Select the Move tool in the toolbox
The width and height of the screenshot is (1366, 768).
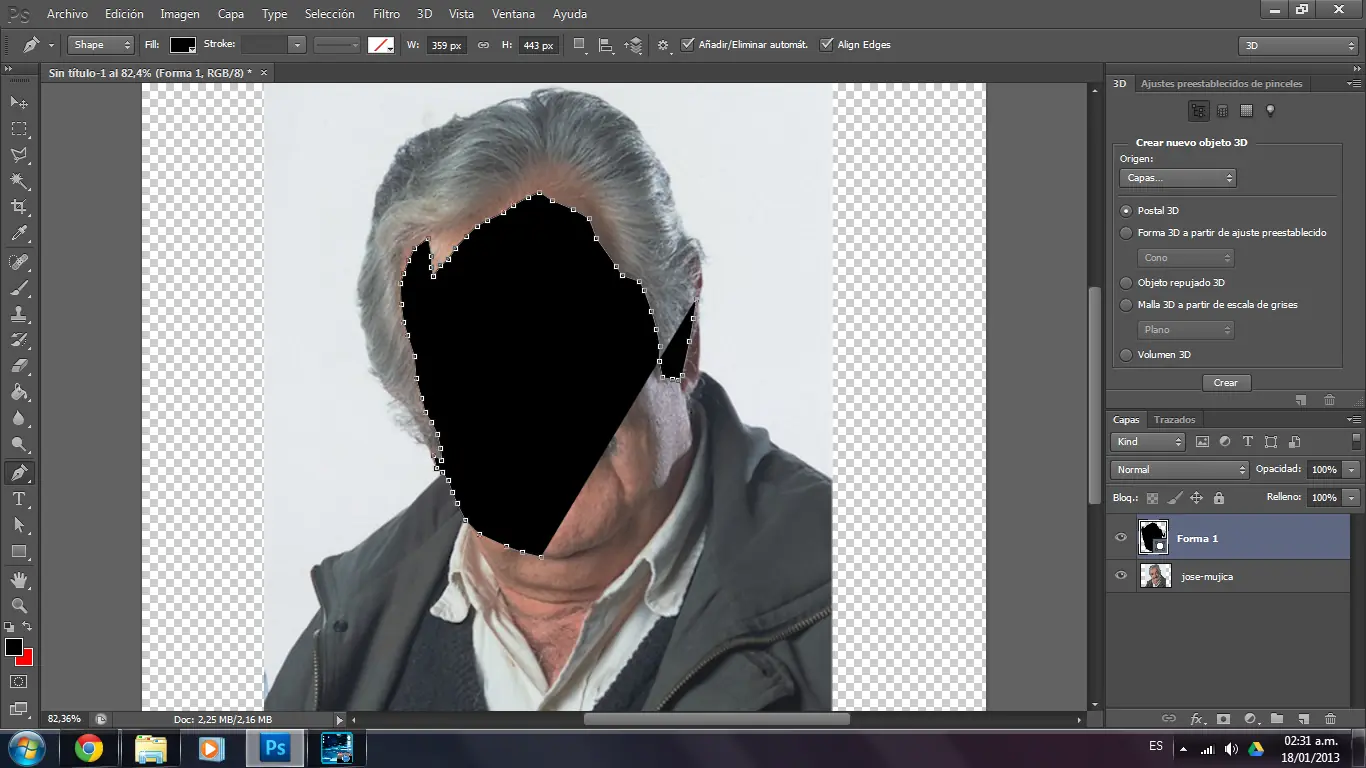[19, 103]
